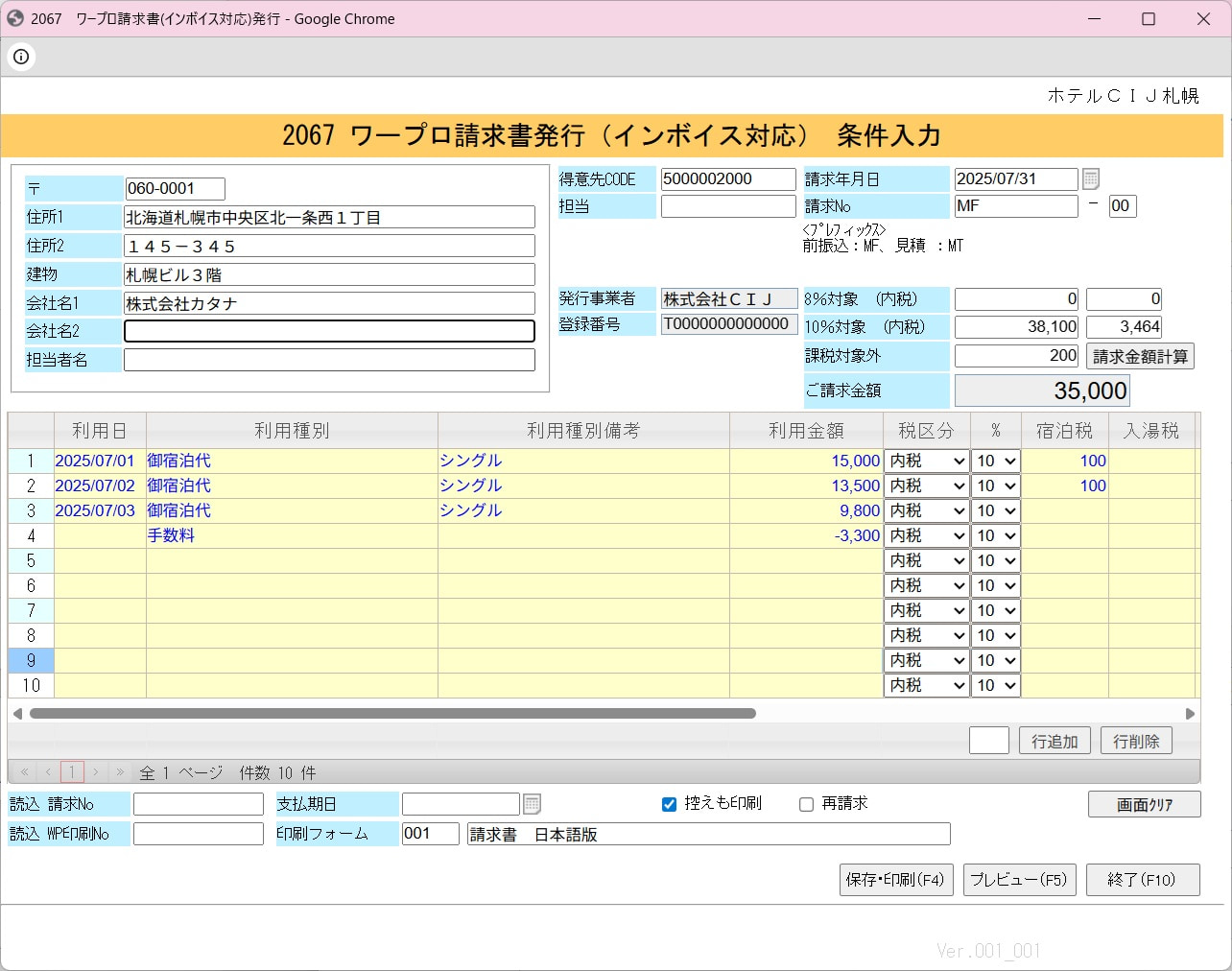
Task: Click the 終了(F10) button
Action: [x=1143, y=880]
